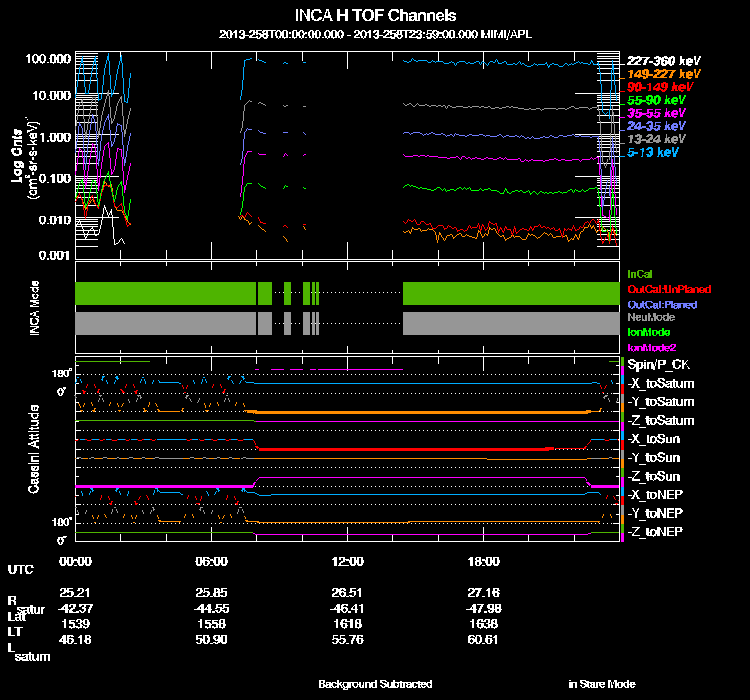Pick the green 55-90 keV legend label
The image size is (750, 700).
pos(657,100)
